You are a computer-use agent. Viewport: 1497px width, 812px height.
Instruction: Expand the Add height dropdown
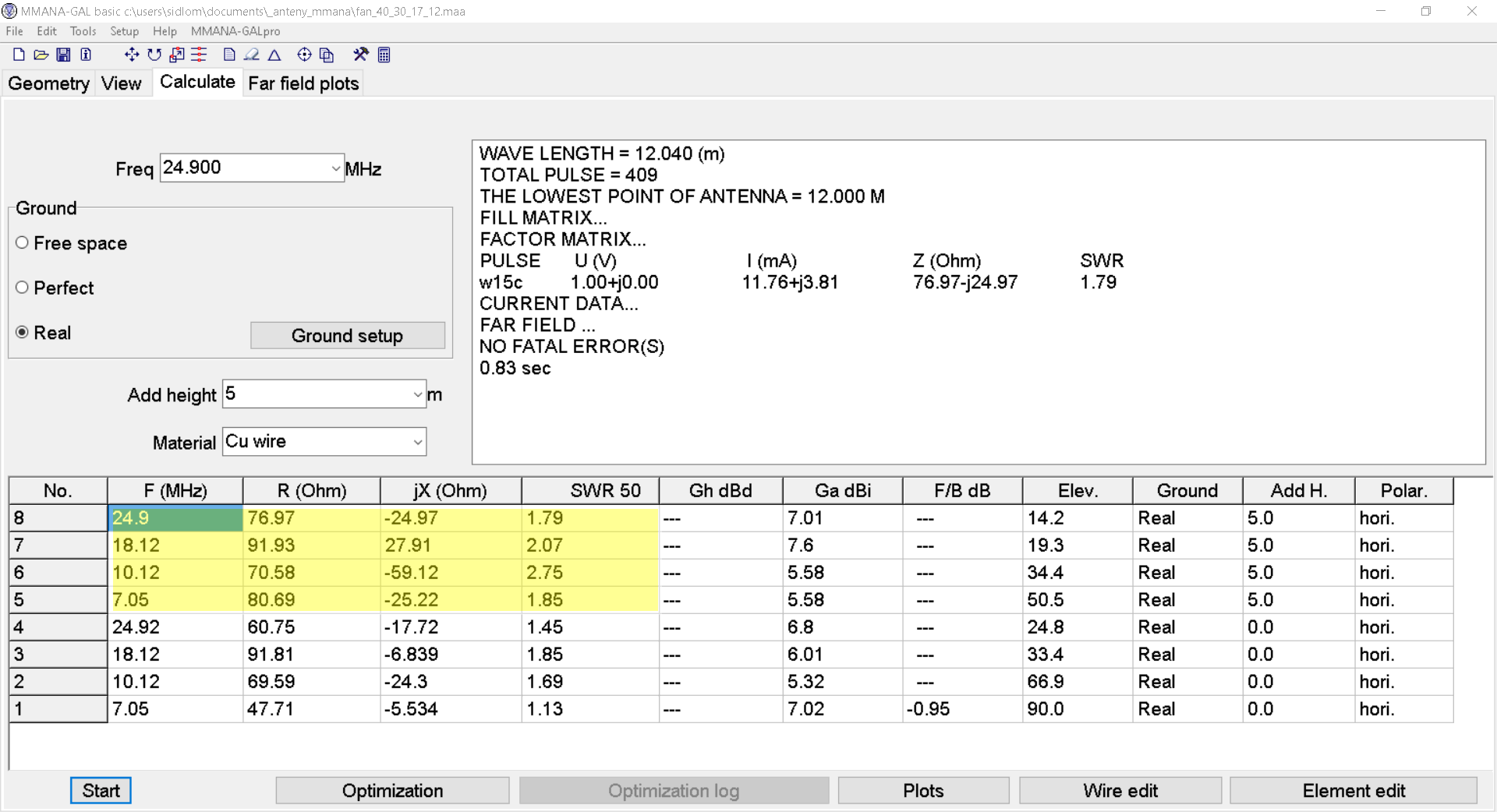click(418, 395)
